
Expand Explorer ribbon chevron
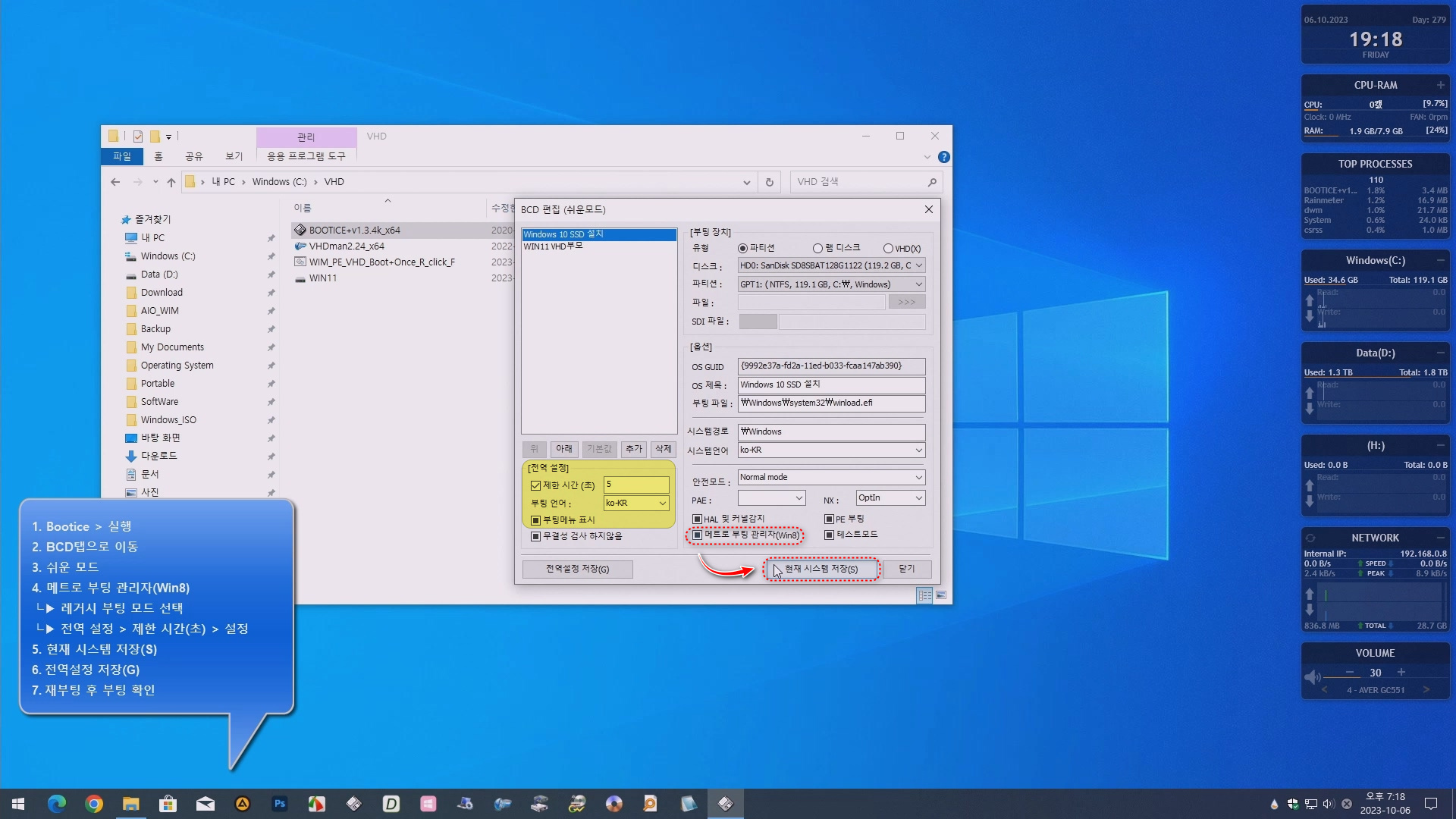tap(927, 157)
